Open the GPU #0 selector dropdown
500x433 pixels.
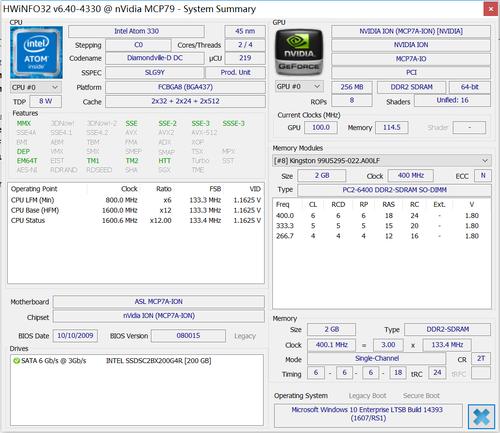coord(299,87)
